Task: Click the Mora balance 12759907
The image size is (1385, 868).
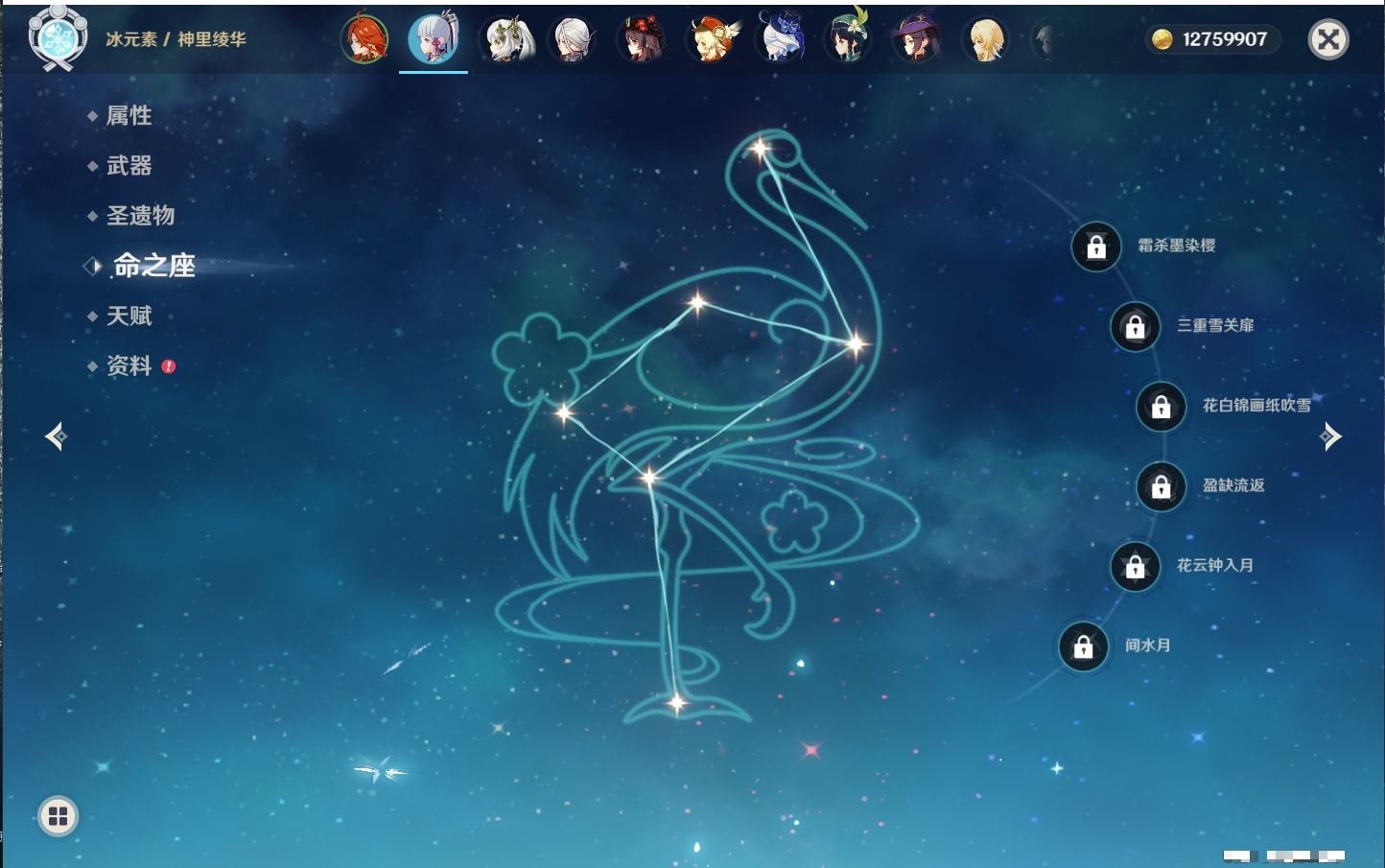Action: 1212,39
